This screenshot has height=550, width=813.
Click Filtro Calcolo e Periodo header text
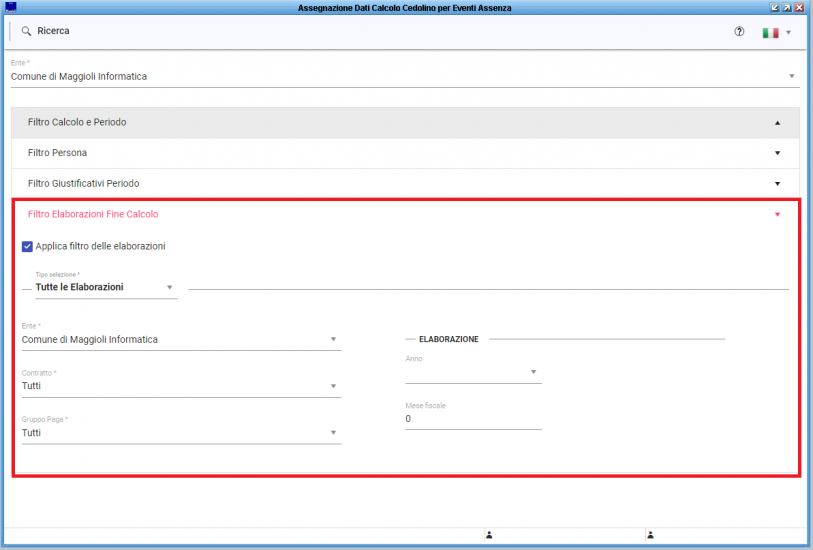[x=77, y=122]
